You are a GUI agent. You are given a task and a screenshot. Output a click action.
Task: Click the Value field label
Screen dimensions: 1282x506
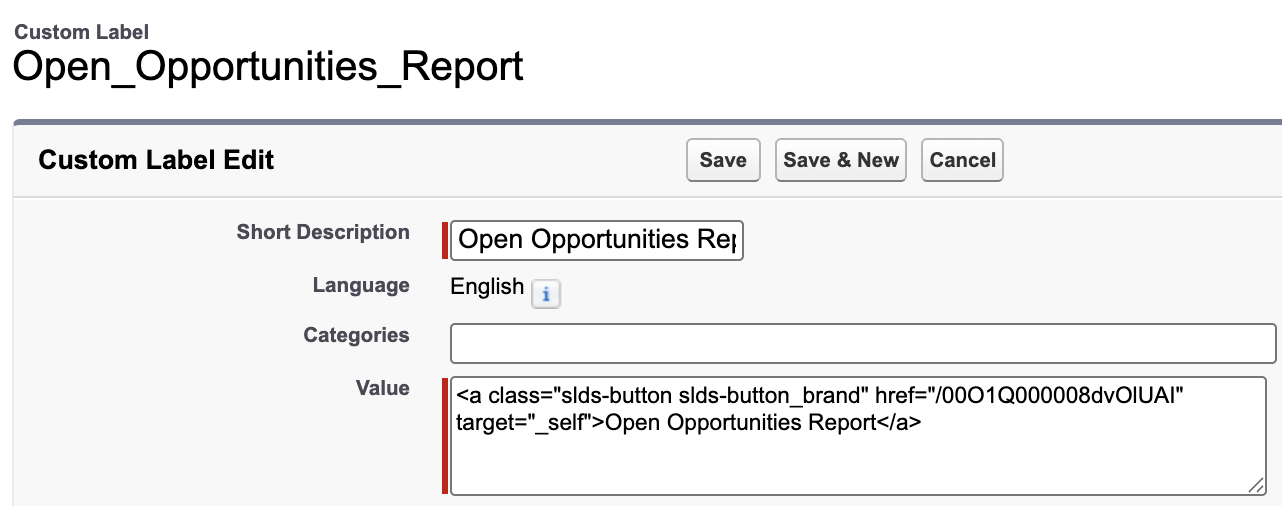pyautogui.click(x=382, y=388)
